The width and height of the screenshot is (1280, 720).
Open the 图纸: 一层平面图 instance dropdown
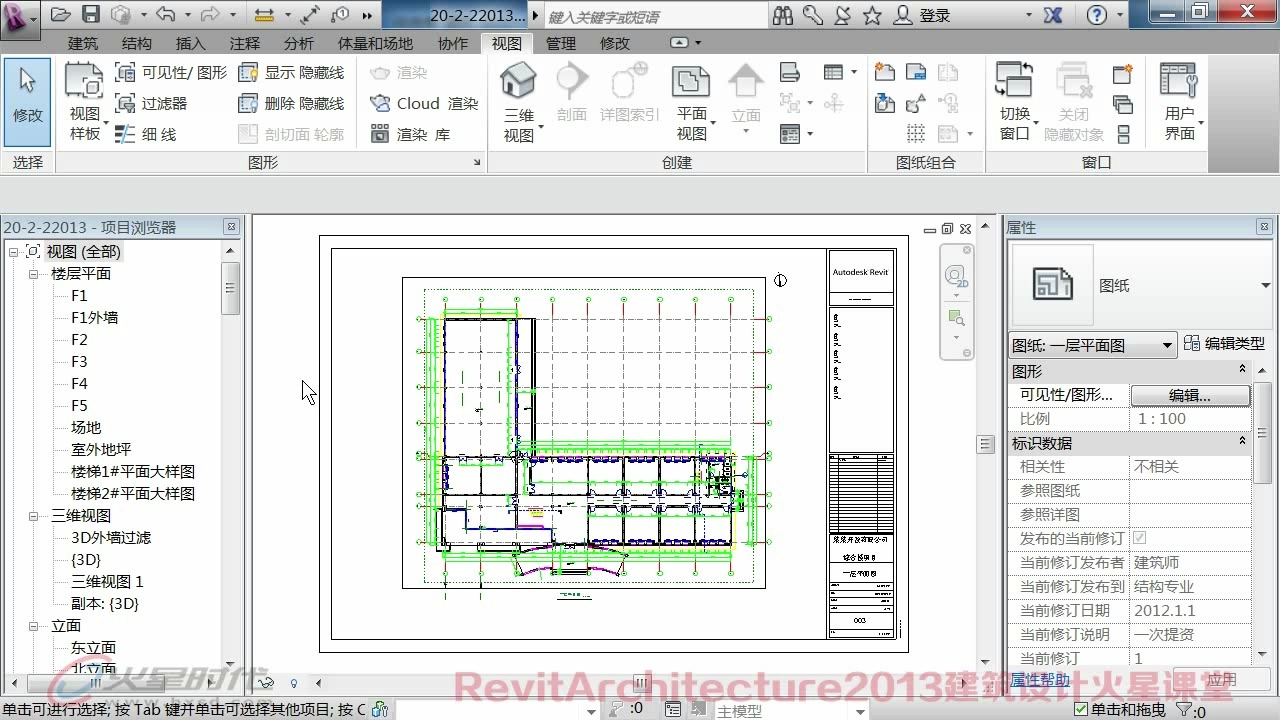1092,345
